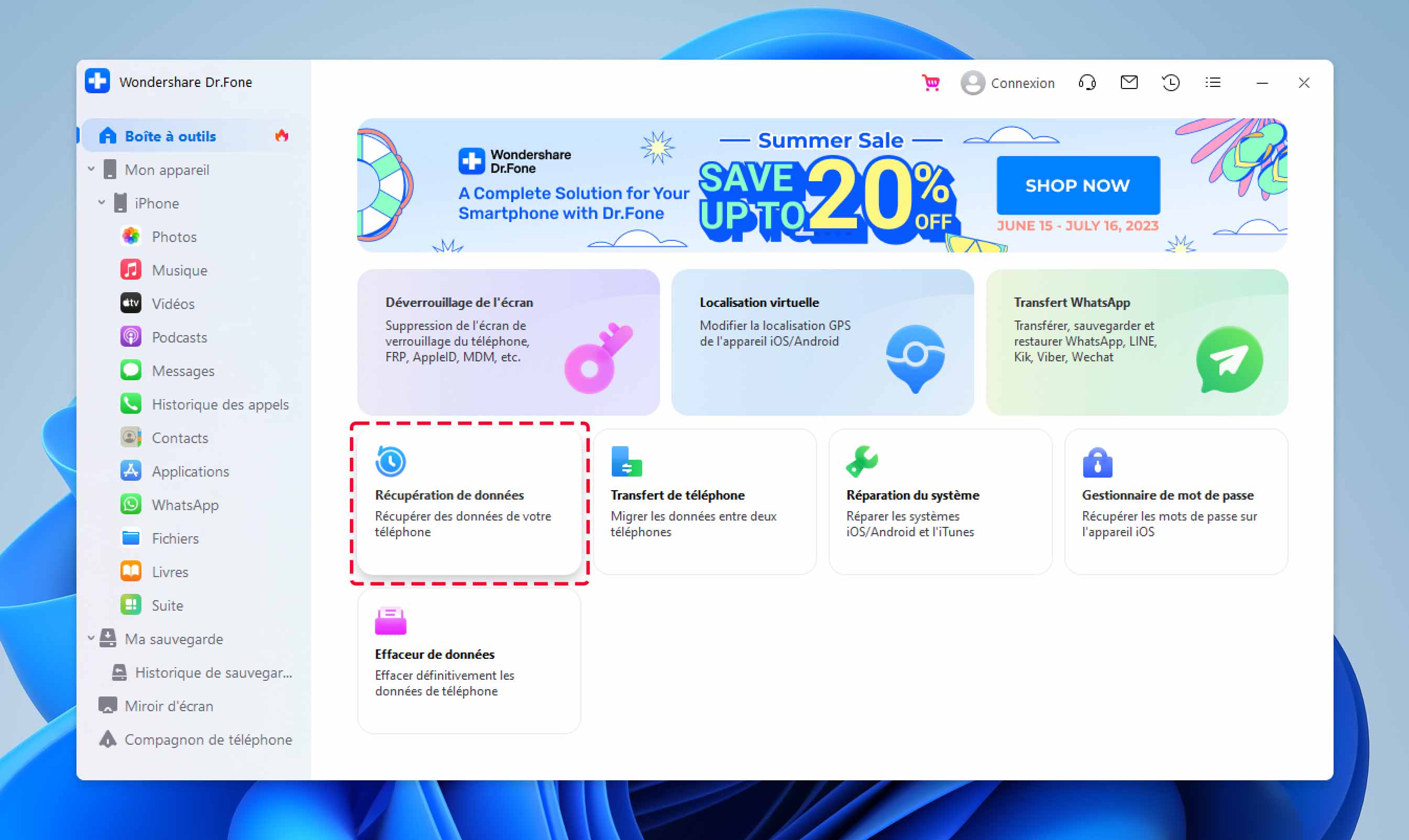This screenshot has width=1409, height=840.
Task: Open Récupération de données tool
Action: pyautogui.click(x=469, y=502)
